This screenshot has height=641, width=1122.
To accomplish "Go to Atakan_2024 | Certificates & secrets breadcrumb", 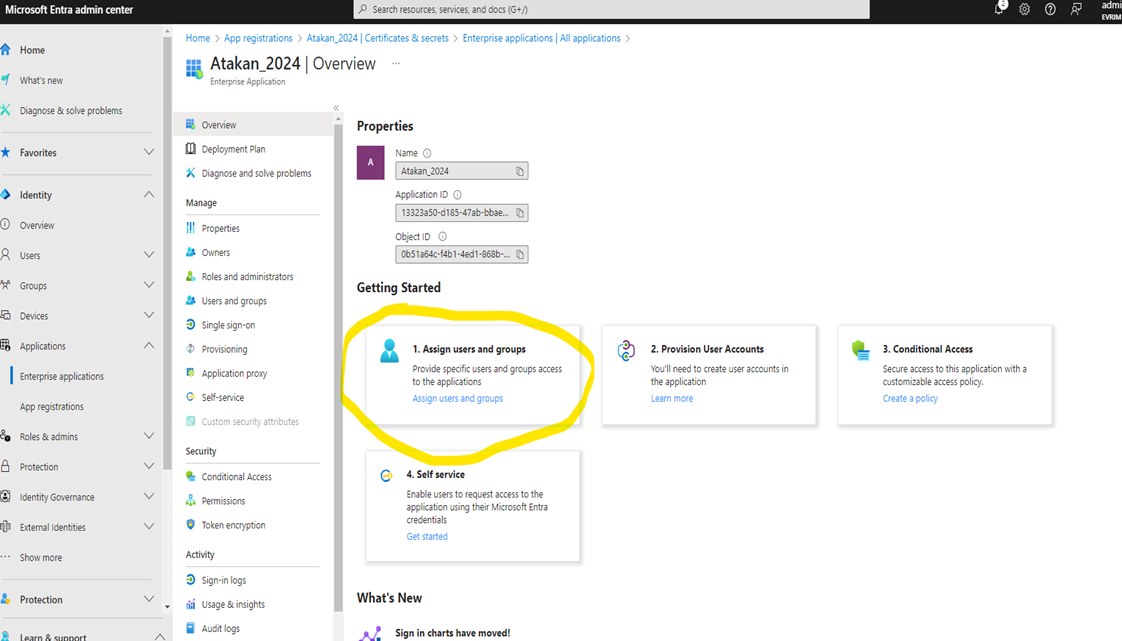I will coord(378,38).
